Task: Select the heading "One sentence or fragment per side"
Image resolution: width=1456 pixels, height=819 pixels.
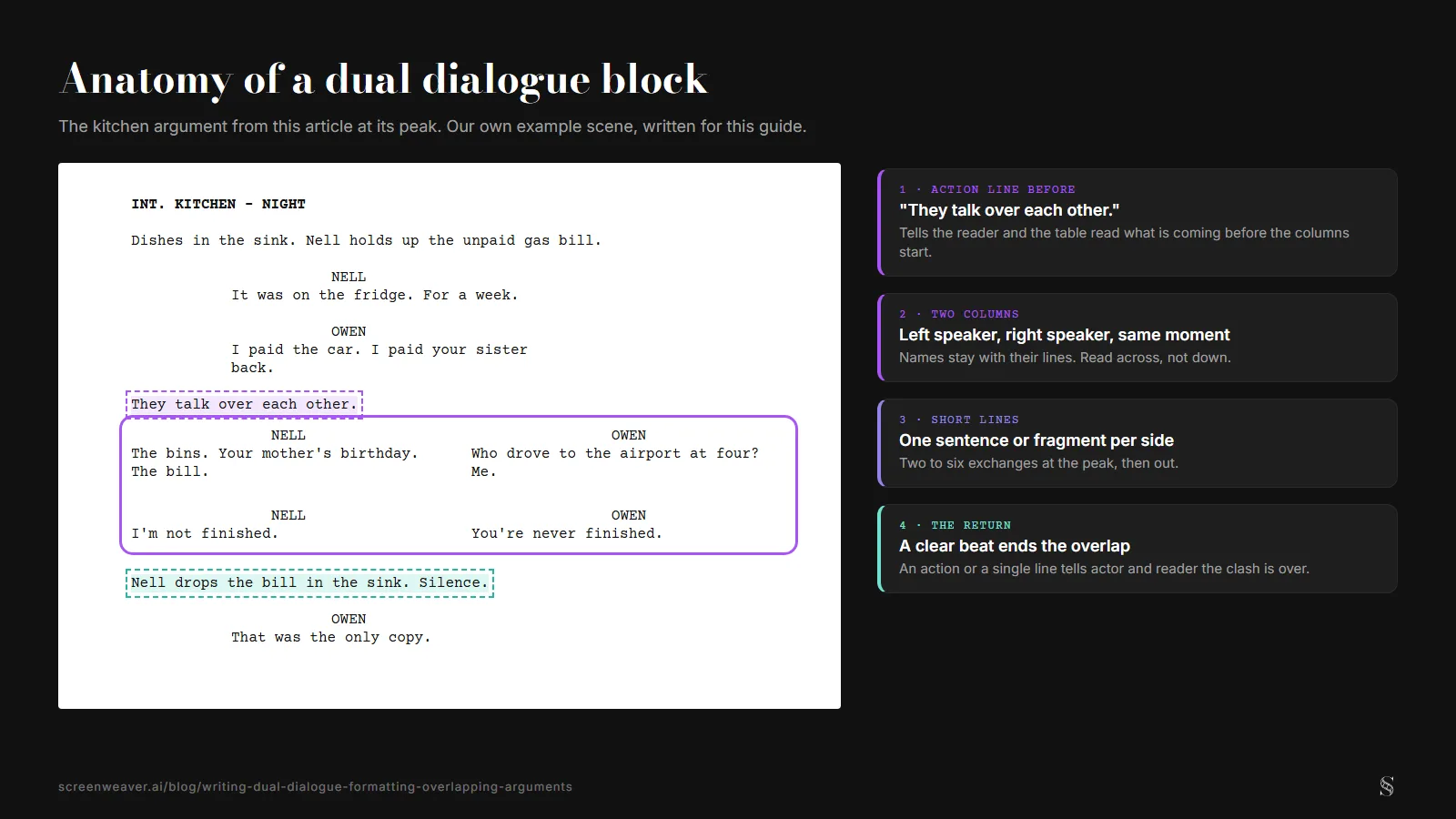Action: [1036, 440]
